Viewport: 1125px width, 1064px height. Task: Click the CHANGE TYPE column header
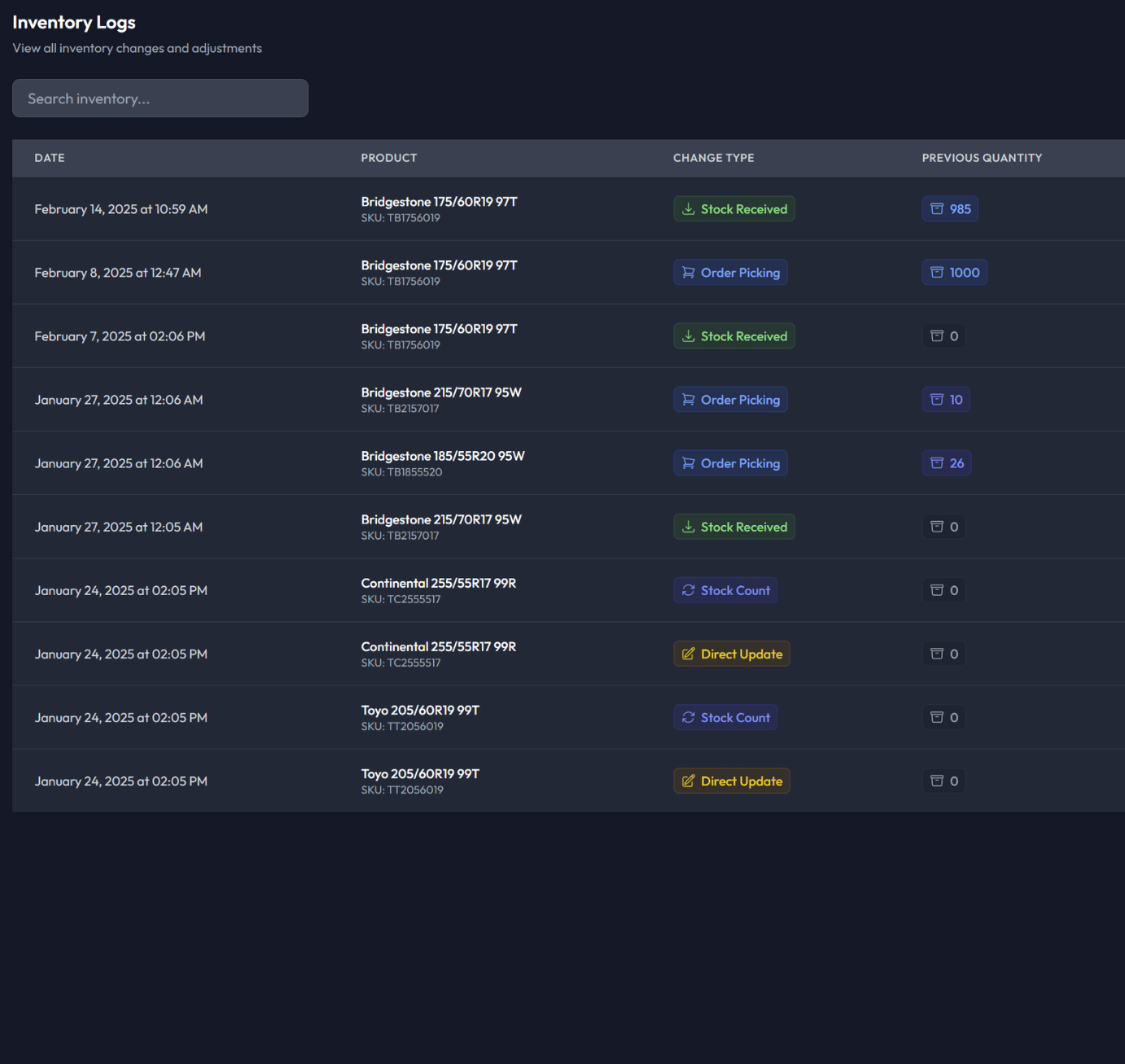(x=714, y=158)
